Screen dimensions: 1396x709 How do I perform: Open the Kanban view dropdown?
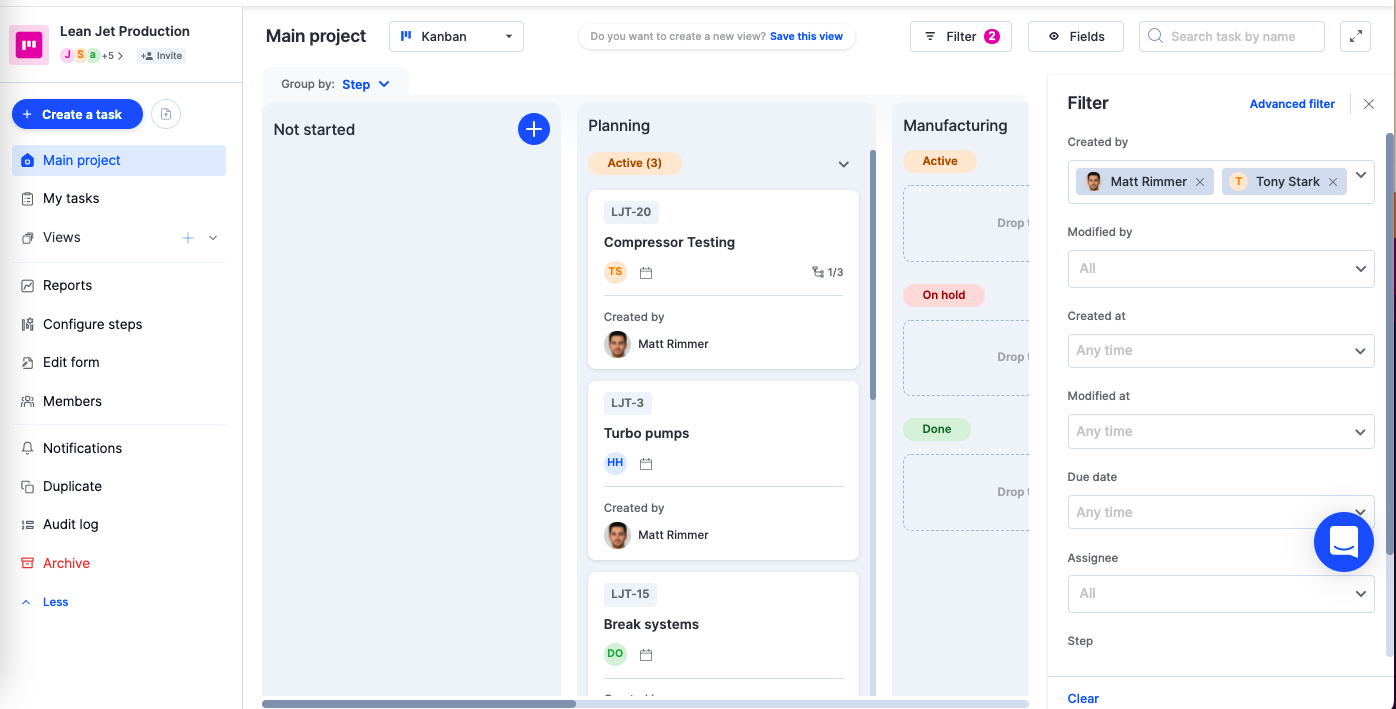point(456,37)
